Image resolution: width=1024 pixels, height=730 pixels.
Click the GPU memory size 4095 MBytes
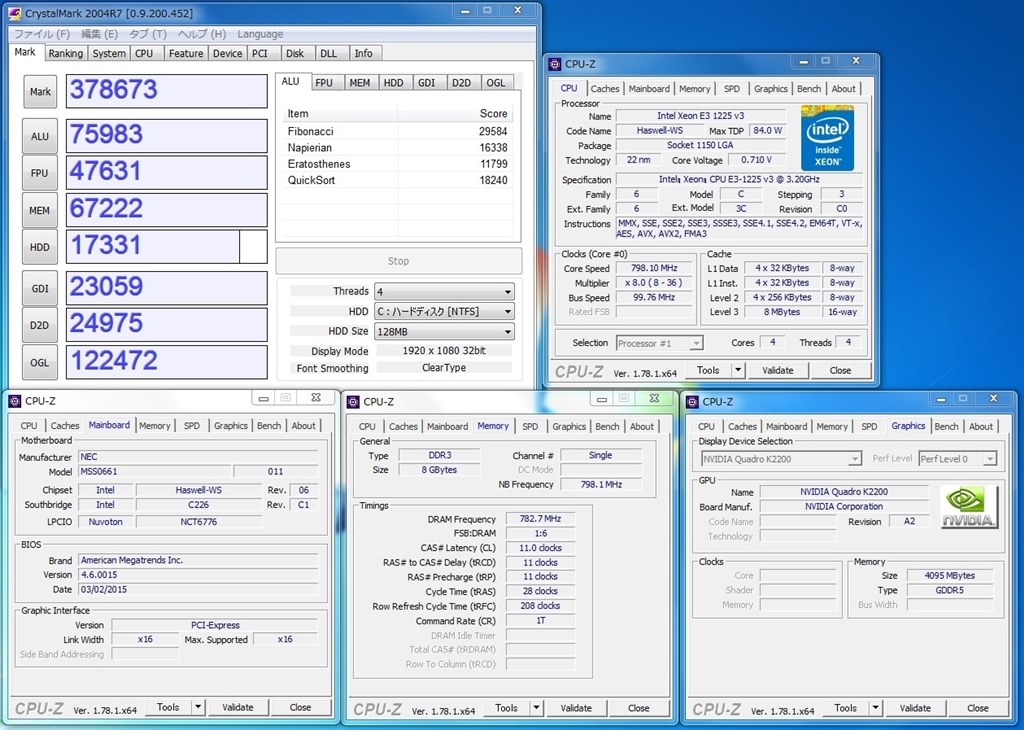(950, 575)
